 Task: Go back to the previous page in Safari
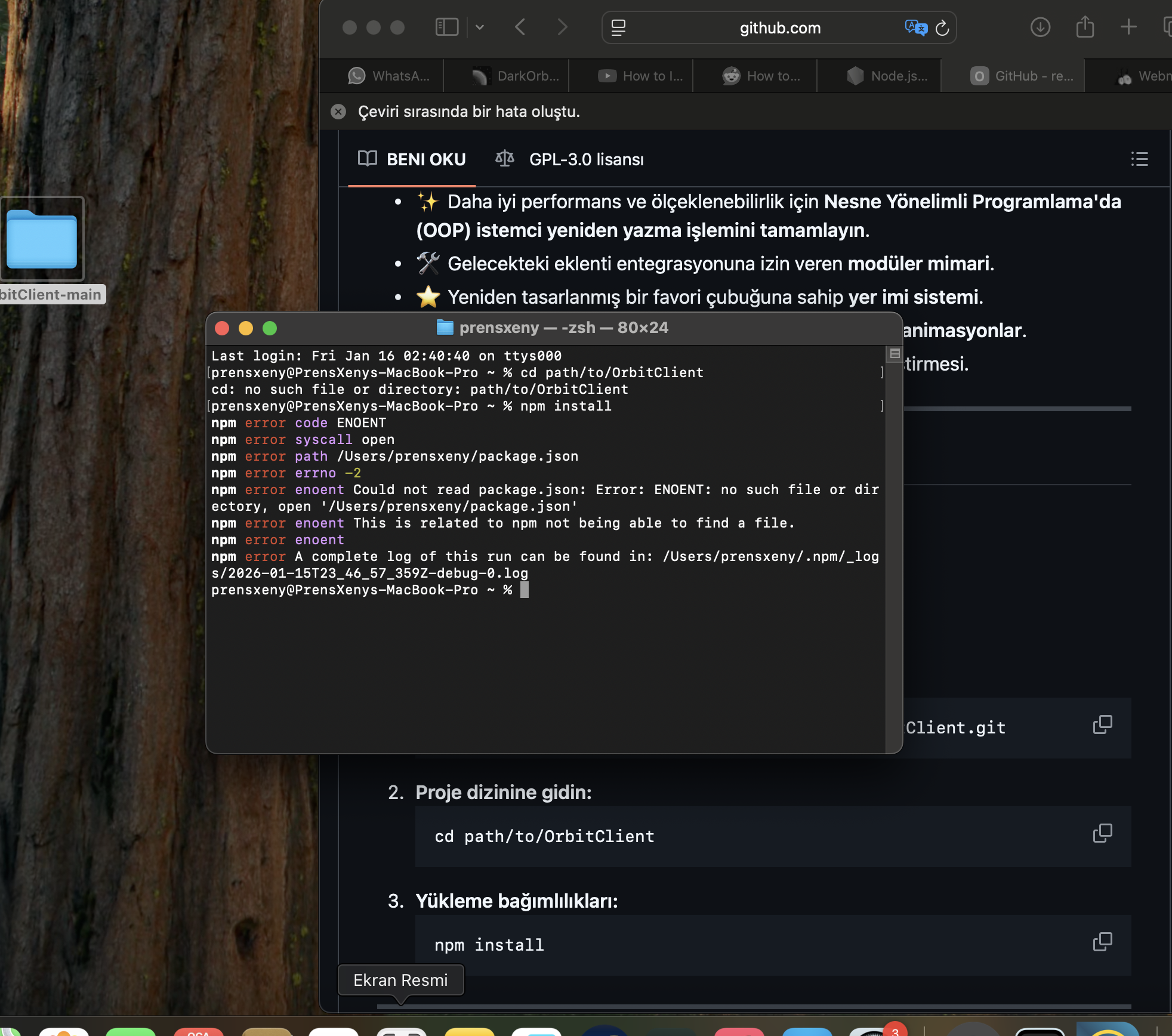click(x=520, y=27)
